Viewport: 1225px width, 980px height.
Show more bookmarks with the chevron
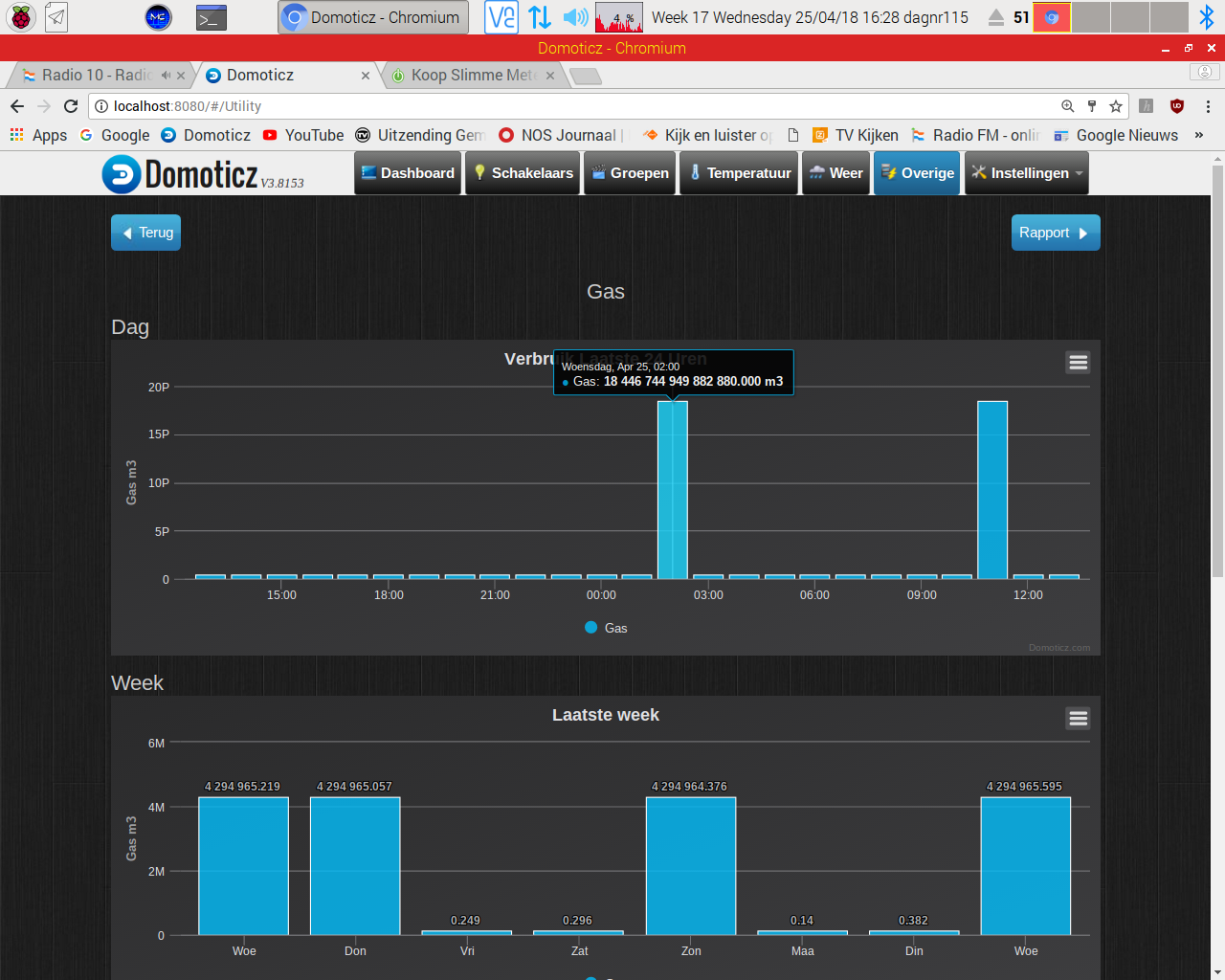pyautogui.click(x=1199, y=135)
